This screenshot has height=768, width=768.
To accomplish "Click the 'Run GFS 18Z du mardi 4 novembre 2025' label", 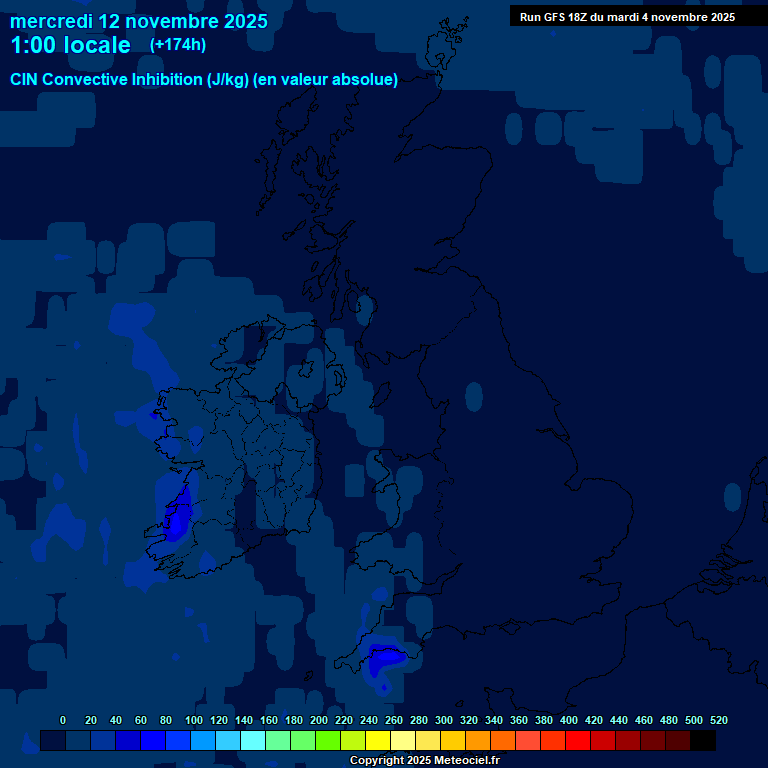I will [627, 17].
